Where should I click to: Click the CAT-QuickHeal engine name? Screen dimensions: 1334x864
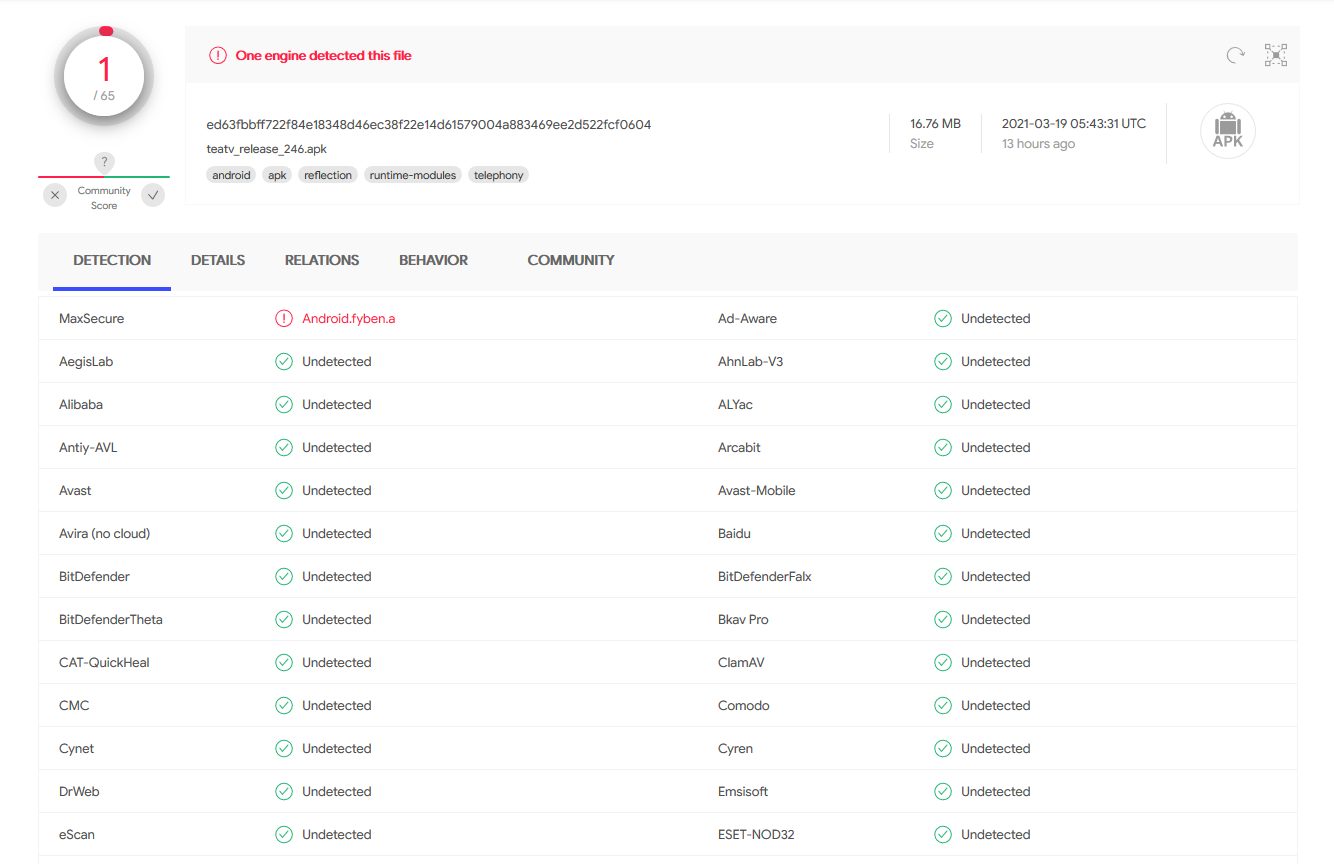click(104, 663)
